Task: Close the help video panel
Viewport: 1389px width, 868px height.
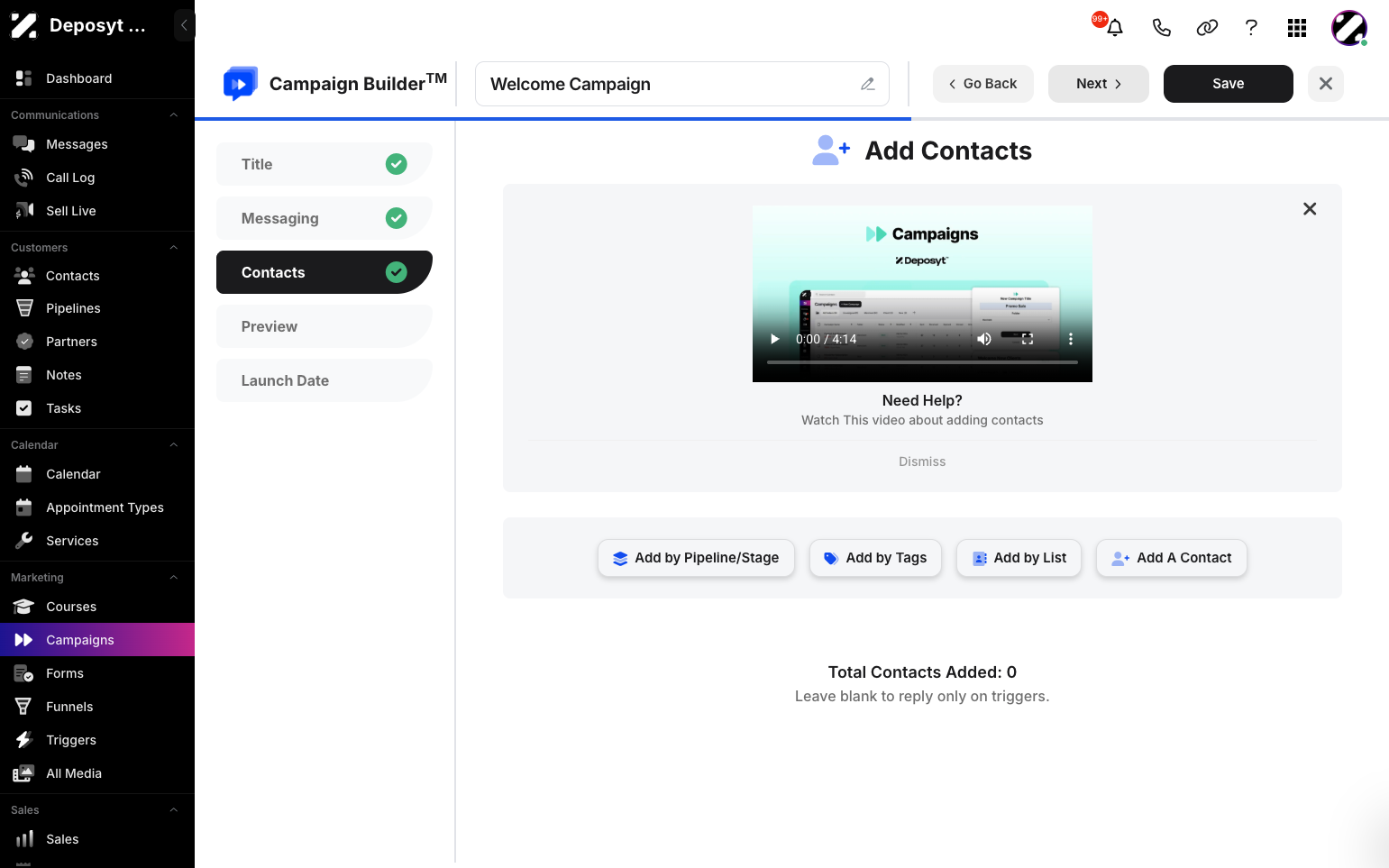Action: pyautogui.click(x=1310, y=209)
